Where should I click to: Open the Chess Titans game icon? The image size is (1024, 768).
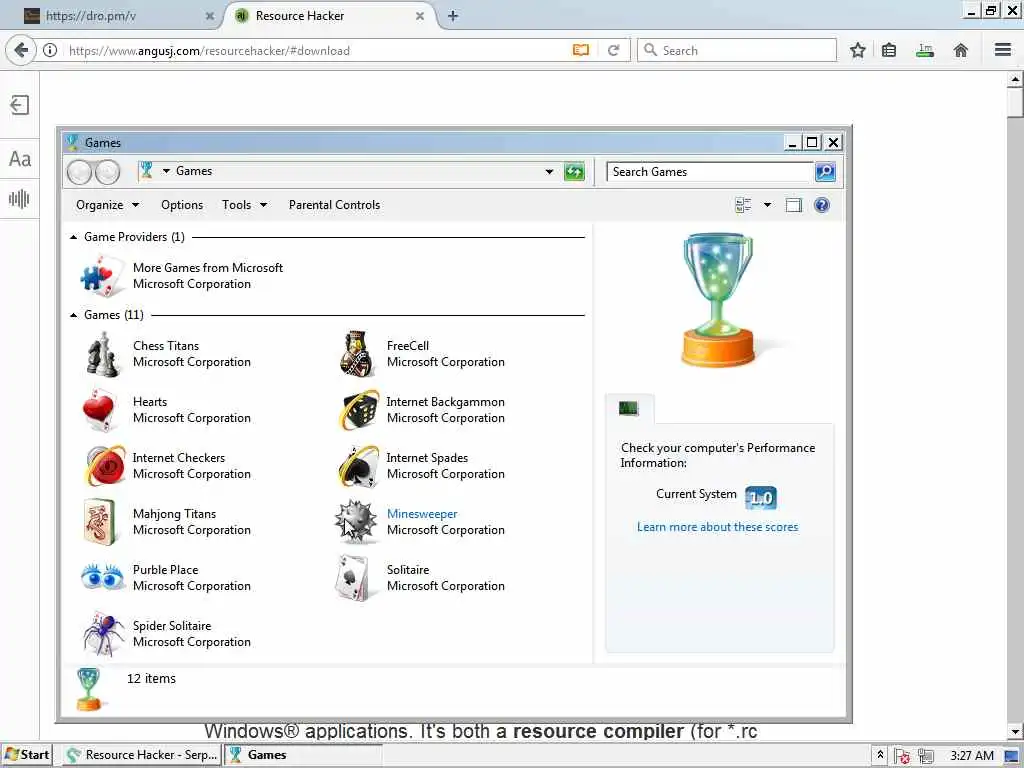point(103,355)
